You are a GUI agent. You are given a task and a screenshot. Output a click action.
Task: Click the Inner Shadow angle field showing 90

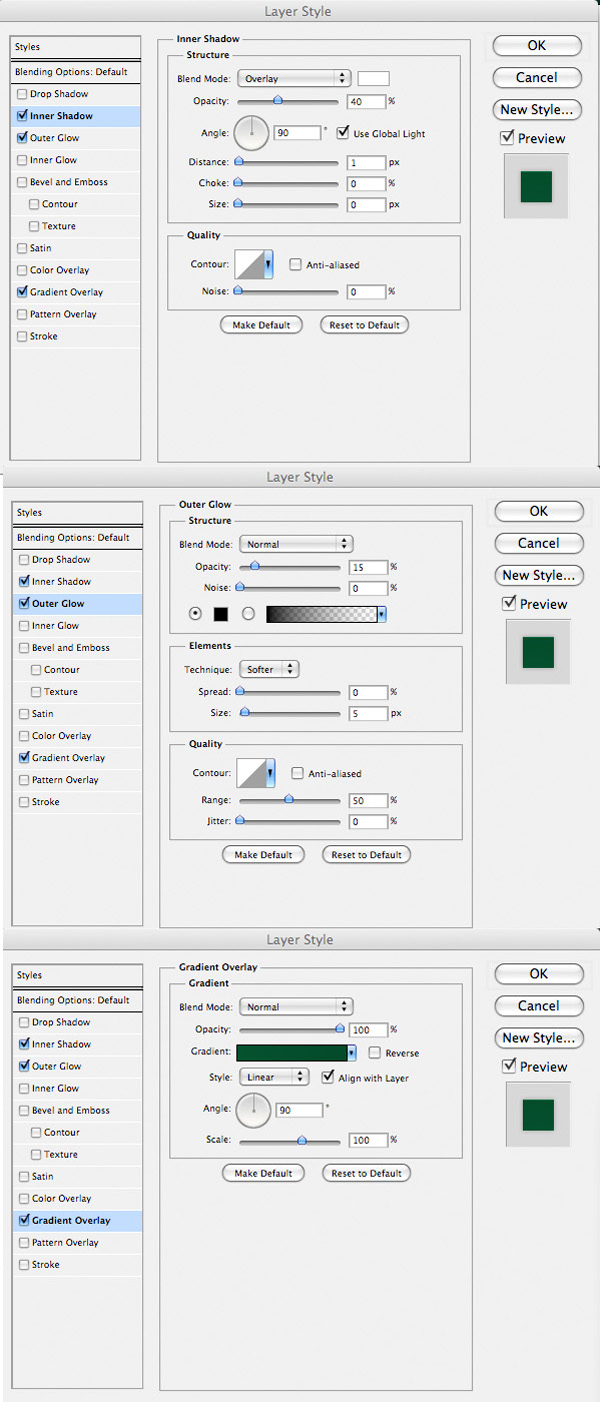click(297, 132)
